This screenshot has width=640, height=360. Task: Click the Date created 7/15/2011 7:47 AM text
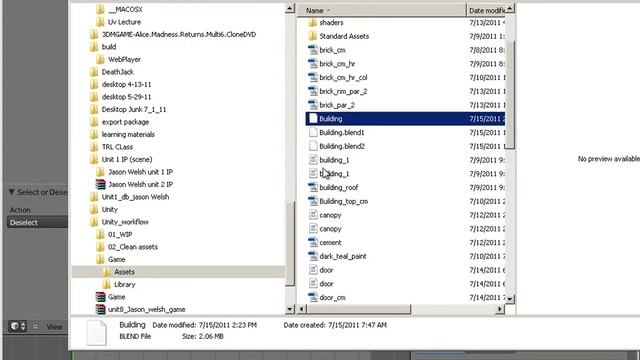tap(335, 325)
